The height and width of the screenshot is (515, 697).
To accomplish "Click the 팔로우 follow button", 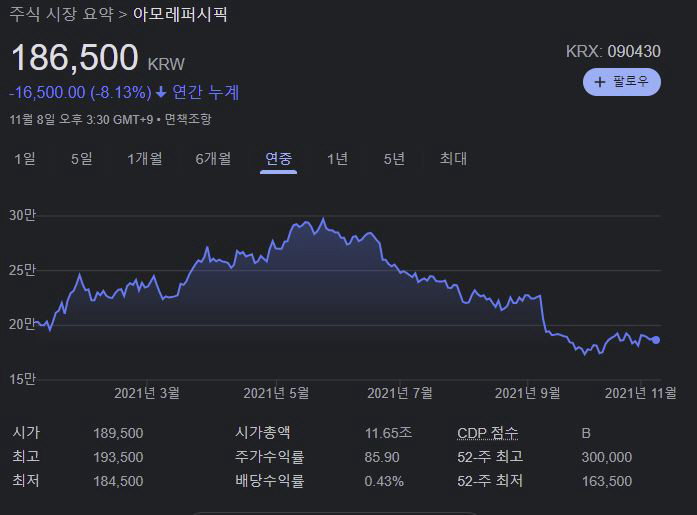I will point(621,82).
